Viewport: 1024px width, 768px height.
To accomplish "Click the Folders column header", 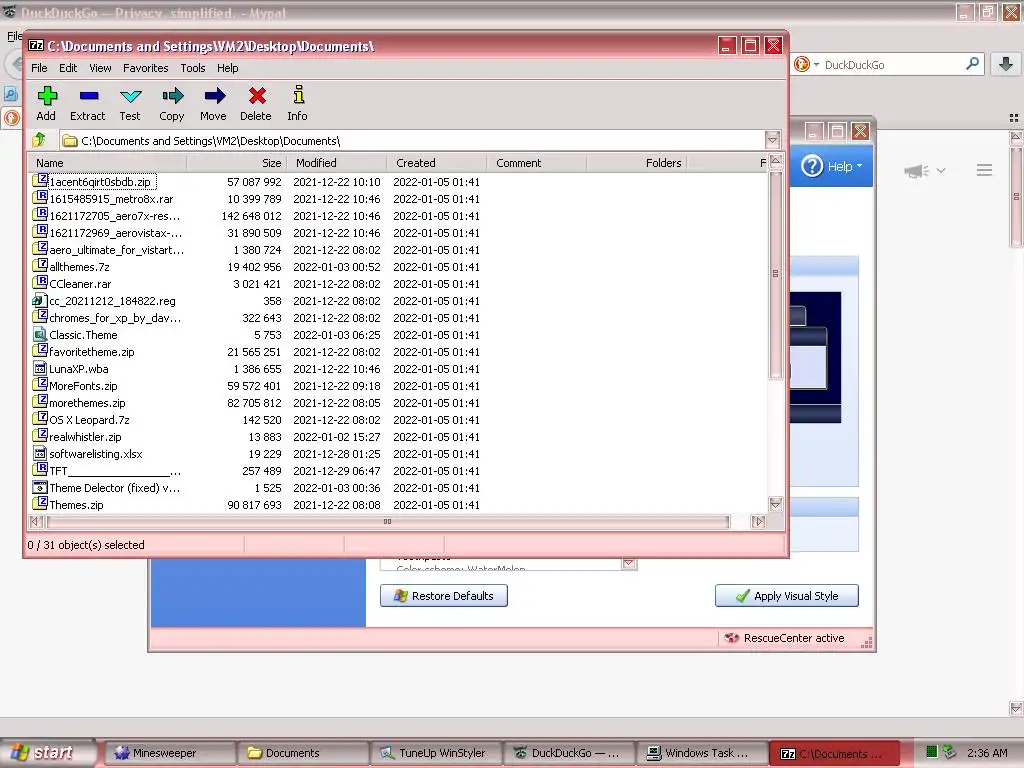I will (x=637, y=163).
